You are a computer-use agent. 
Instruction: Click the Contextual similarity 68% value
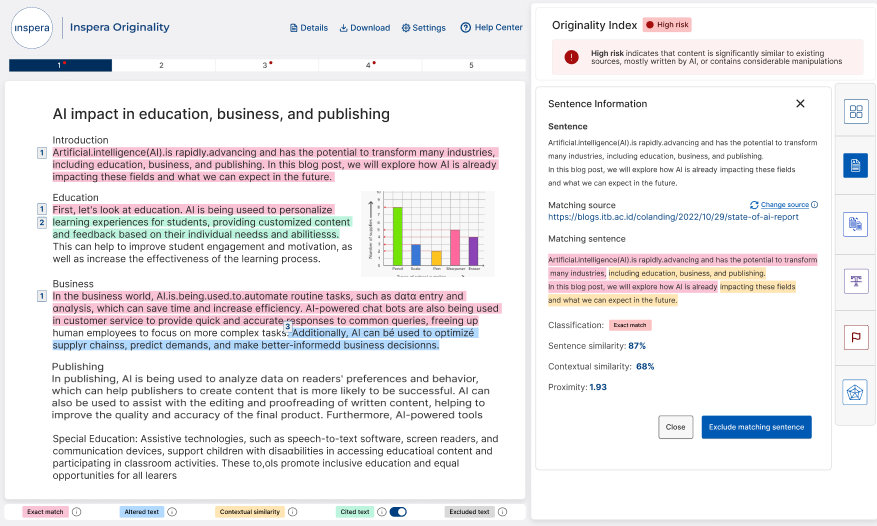click(x=645, y=367)
